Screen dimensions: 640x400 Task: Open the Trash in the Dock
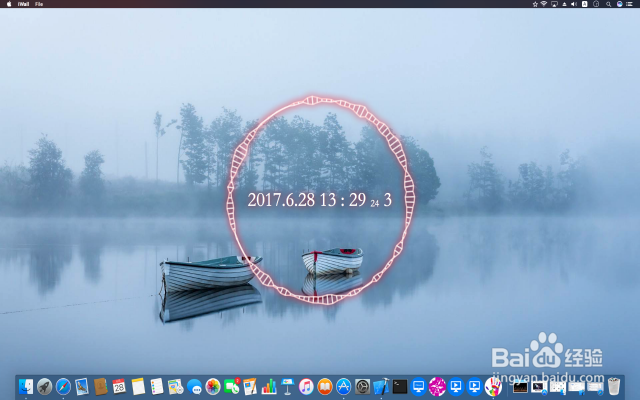coord(613,386)
